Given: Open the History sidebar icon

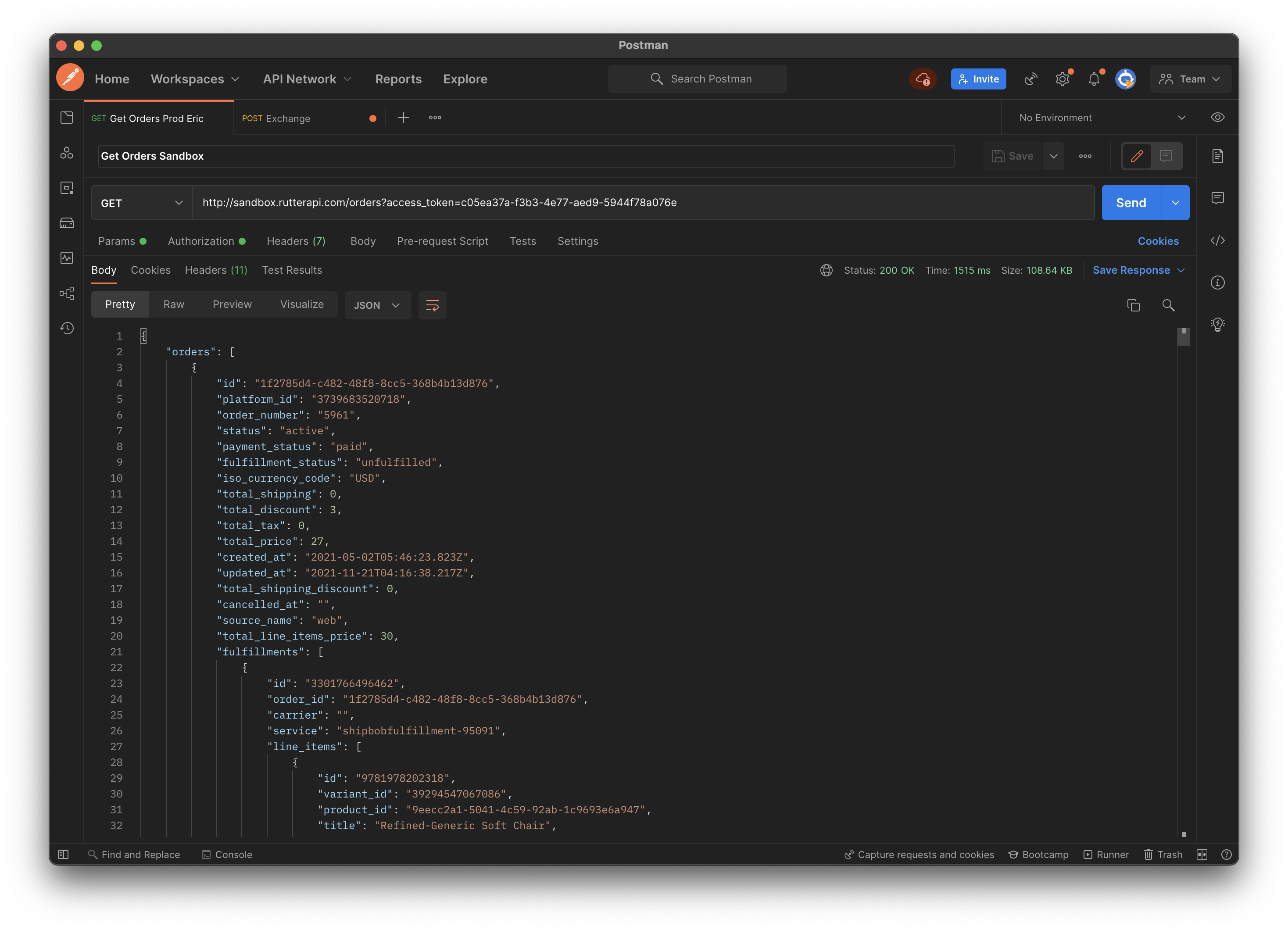Looking at the screenshot, I should [67, 328].
